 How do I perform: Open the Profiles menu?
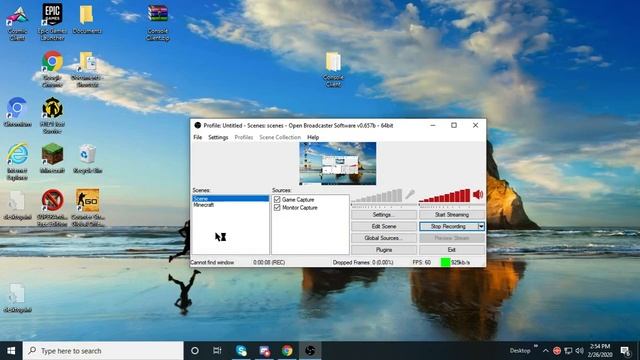(x=244, y=137)
